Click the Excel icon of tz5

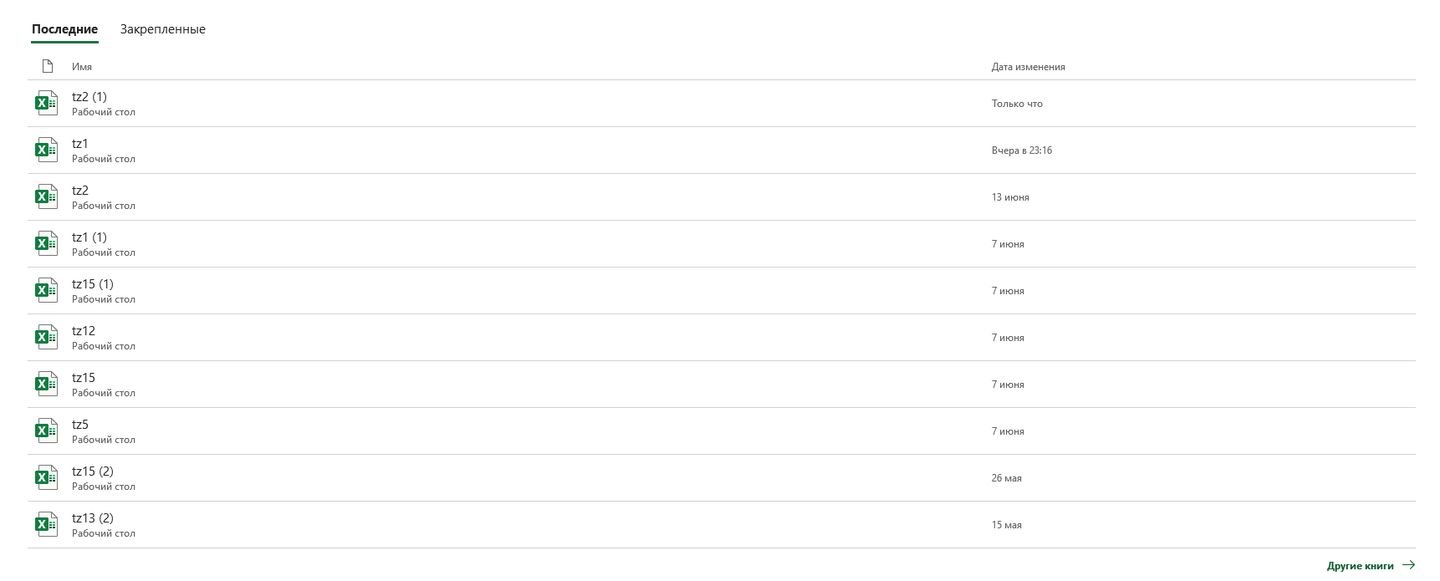point(46,431)
